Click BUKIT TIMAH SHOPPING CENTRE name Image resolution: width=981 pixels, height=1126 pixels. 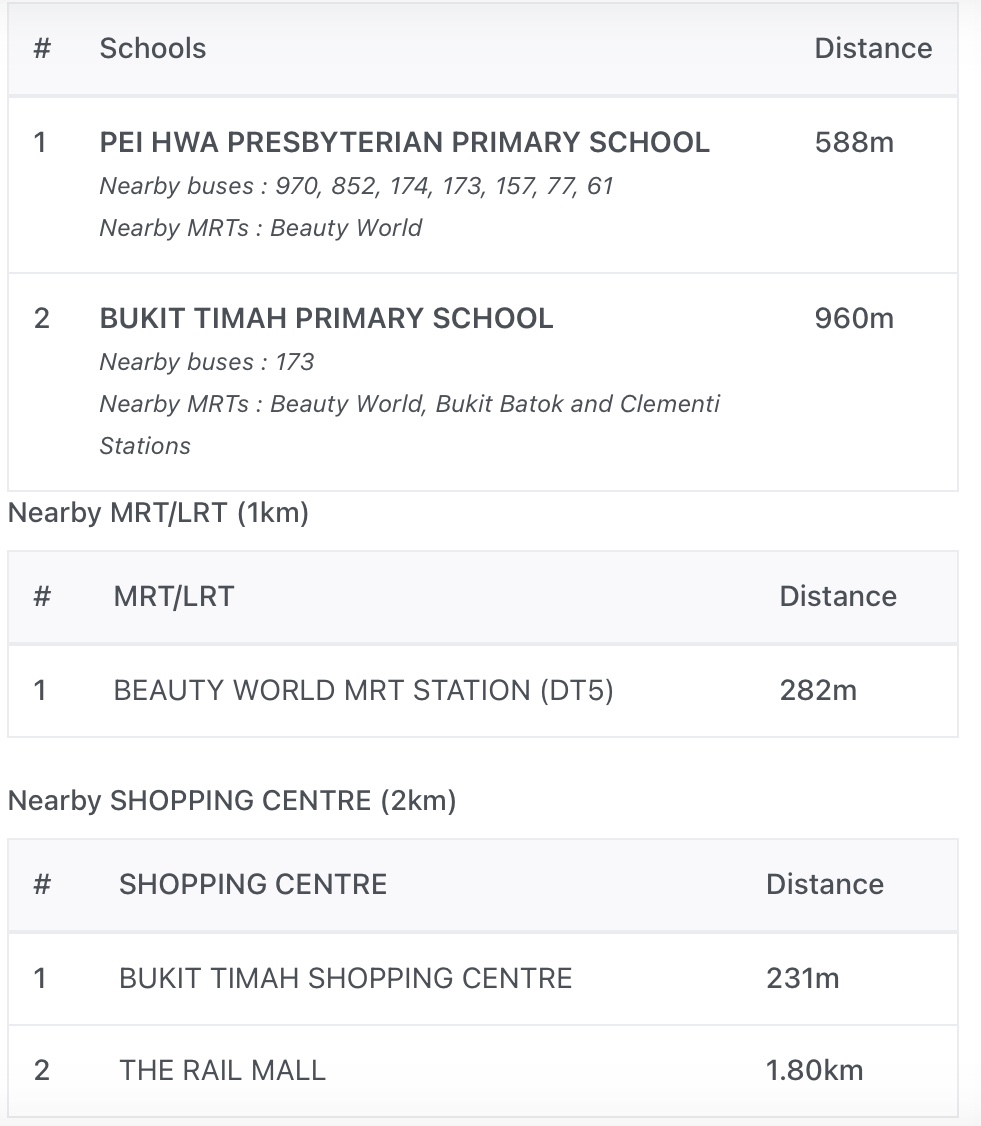[345, 978]
